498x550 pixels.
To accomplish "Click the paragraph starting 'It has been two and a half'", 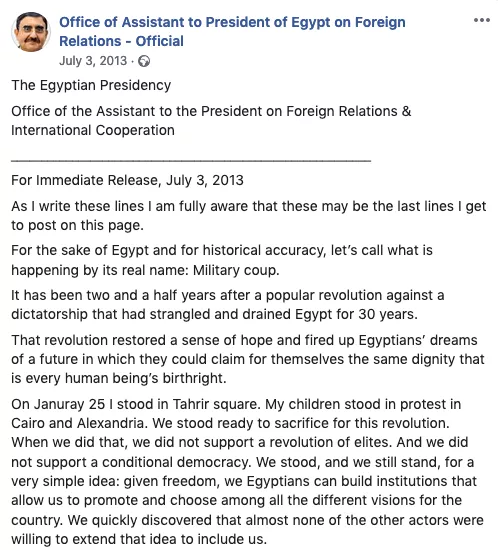I will point(228,304).
